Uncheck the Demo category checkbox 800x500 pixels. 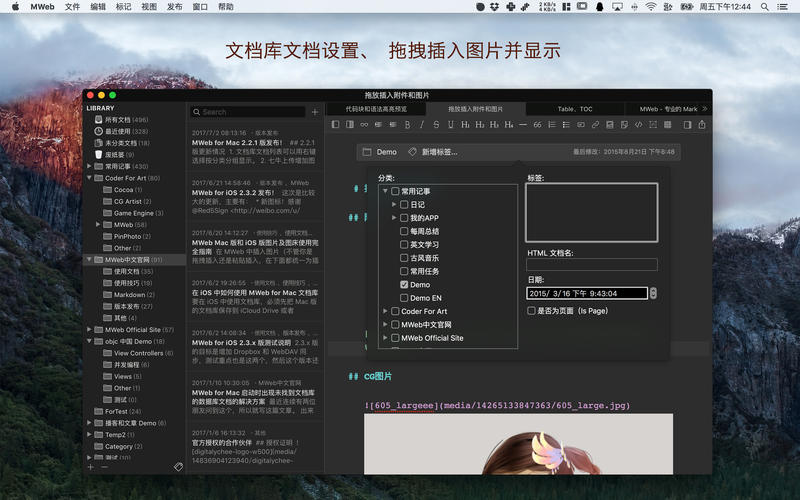[x=404, y=285]
